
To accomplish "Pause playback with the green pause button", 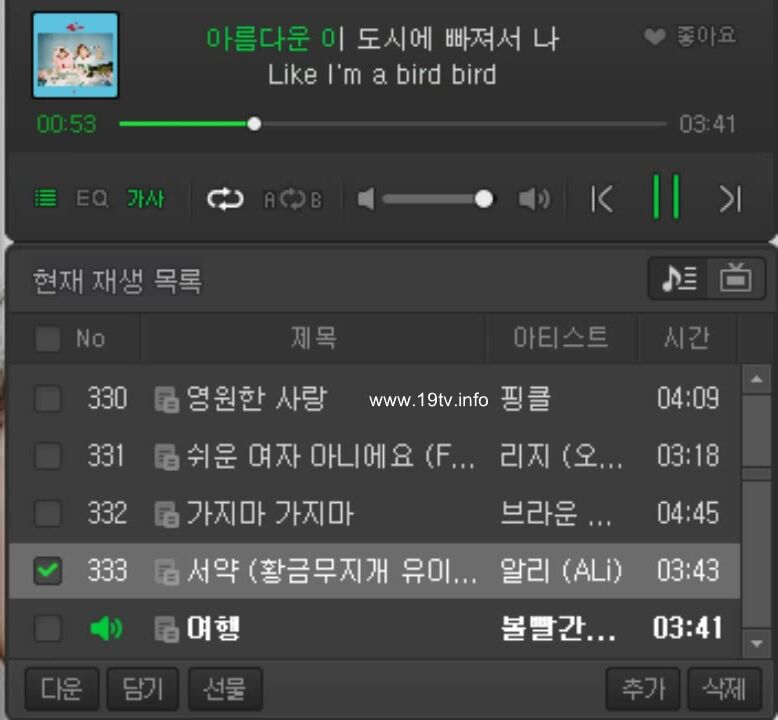I will pos(666,197).
